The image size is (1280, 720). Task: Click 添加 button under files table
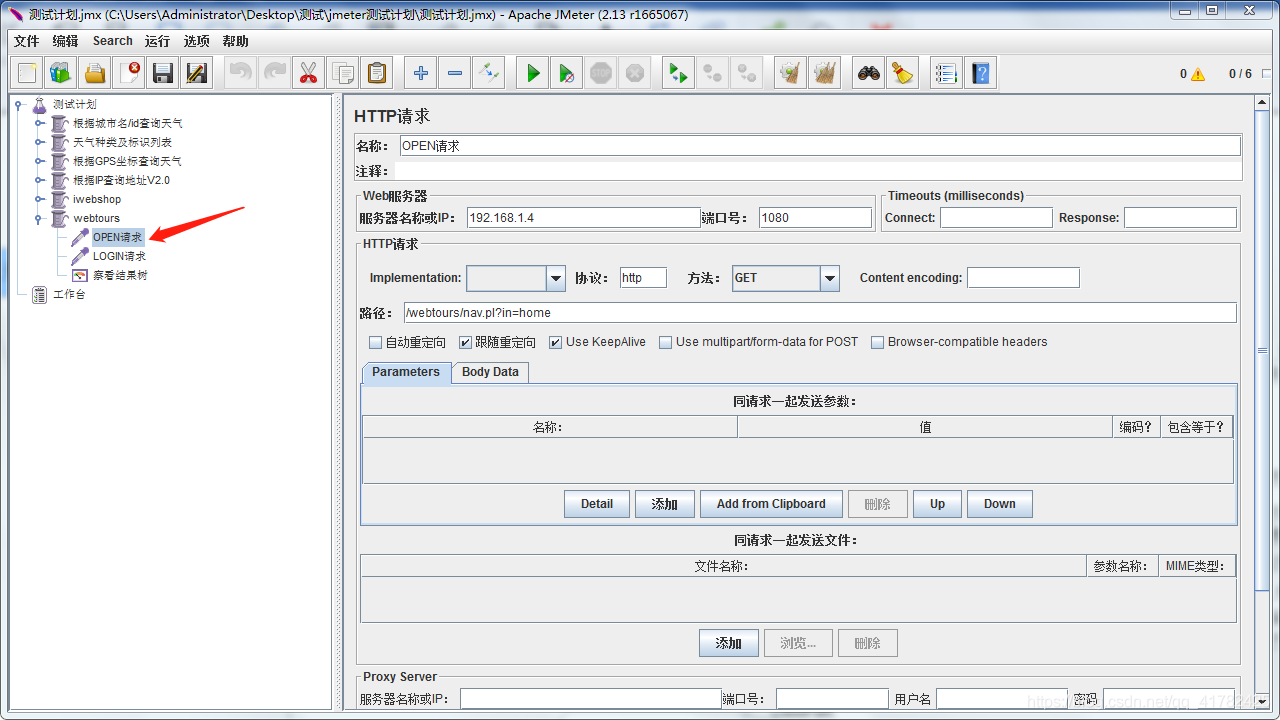tap(729, 643)
